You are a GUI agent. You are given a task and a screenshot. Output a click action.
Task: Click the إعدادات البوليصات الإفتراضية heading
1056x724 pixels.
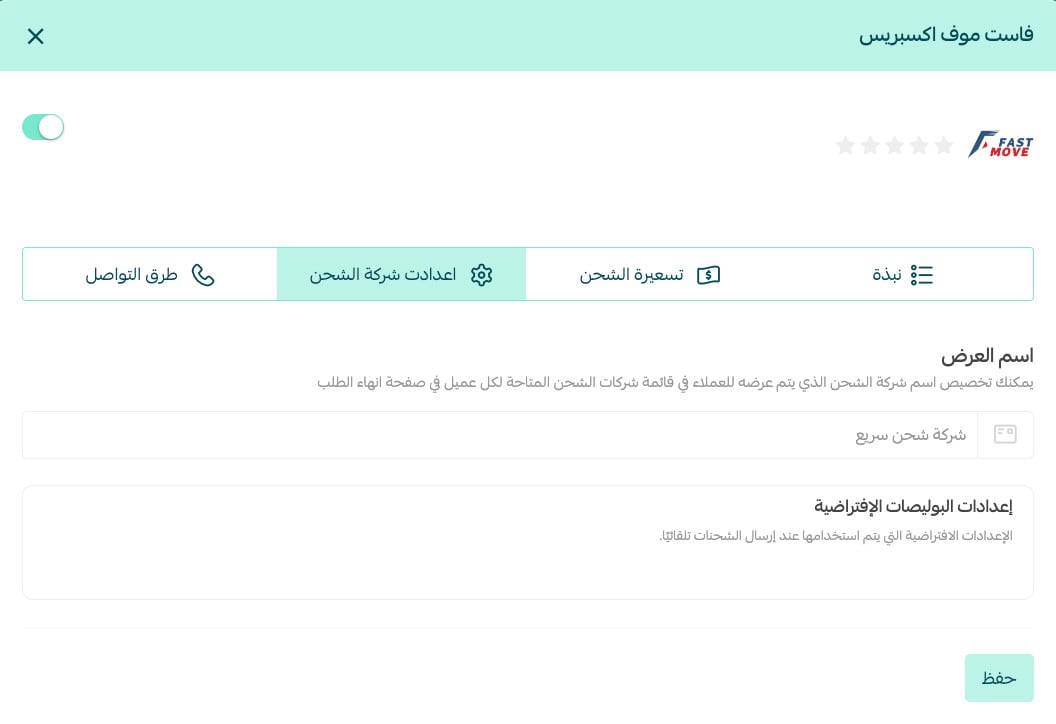913,506
